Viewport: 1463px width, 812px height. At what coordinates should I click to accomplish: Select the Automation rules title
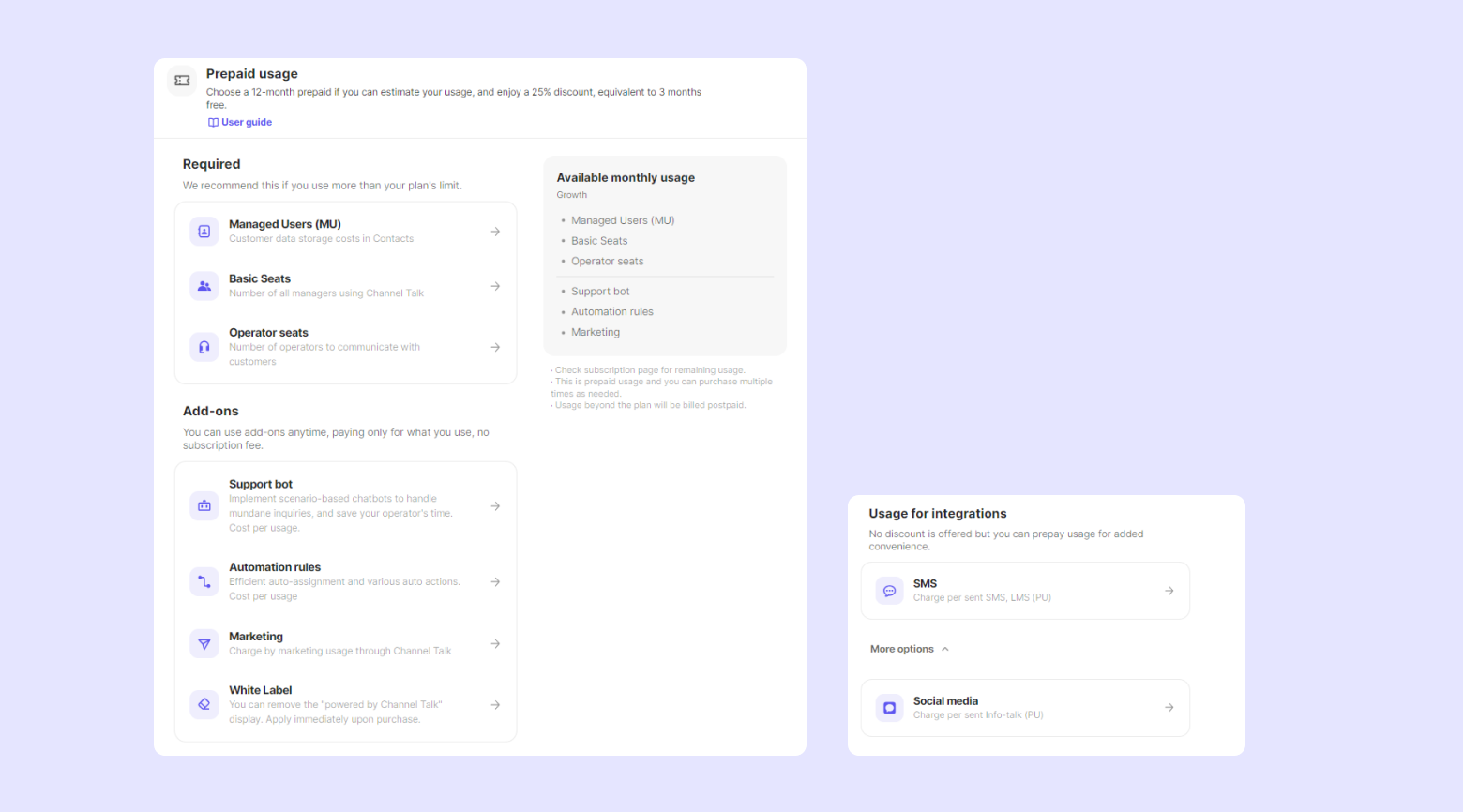pos(275,567)
